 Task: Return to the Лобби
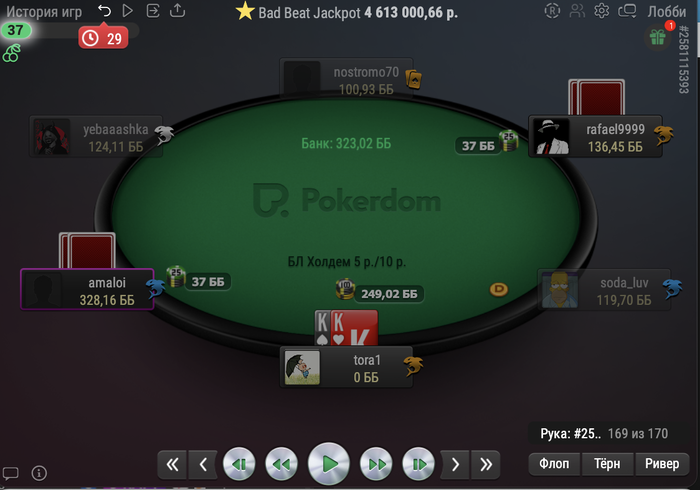667,11
